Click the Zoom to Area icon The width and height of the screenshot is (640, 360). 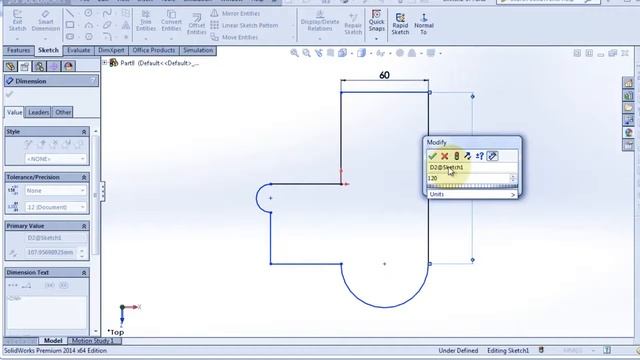(306, 53)
